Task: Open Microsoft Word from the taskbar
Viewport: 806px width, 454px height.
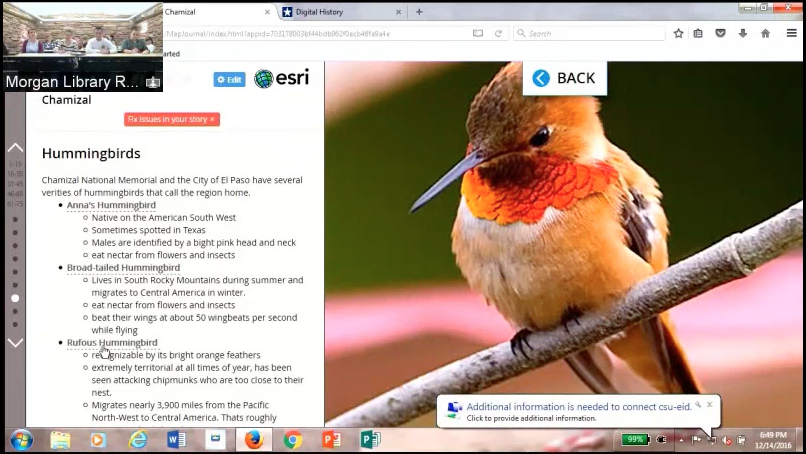Action: [177, 439]
